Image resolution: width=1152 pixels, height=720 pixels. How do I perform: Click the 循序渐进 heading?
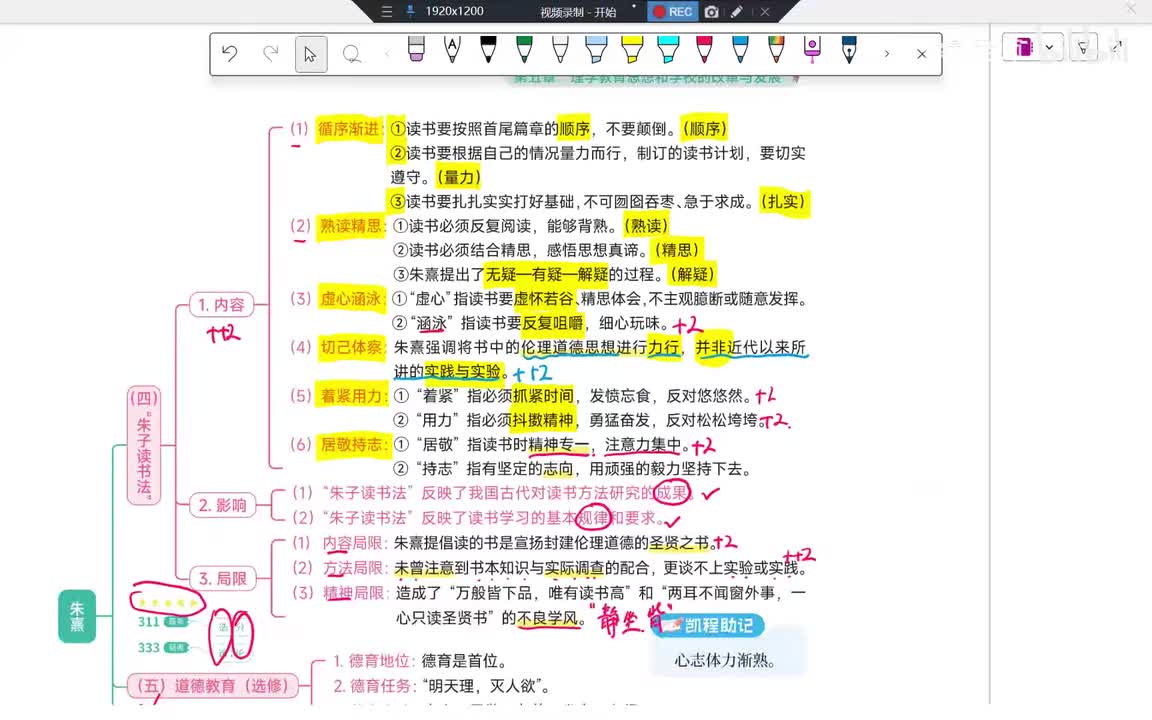coord(350,129)
